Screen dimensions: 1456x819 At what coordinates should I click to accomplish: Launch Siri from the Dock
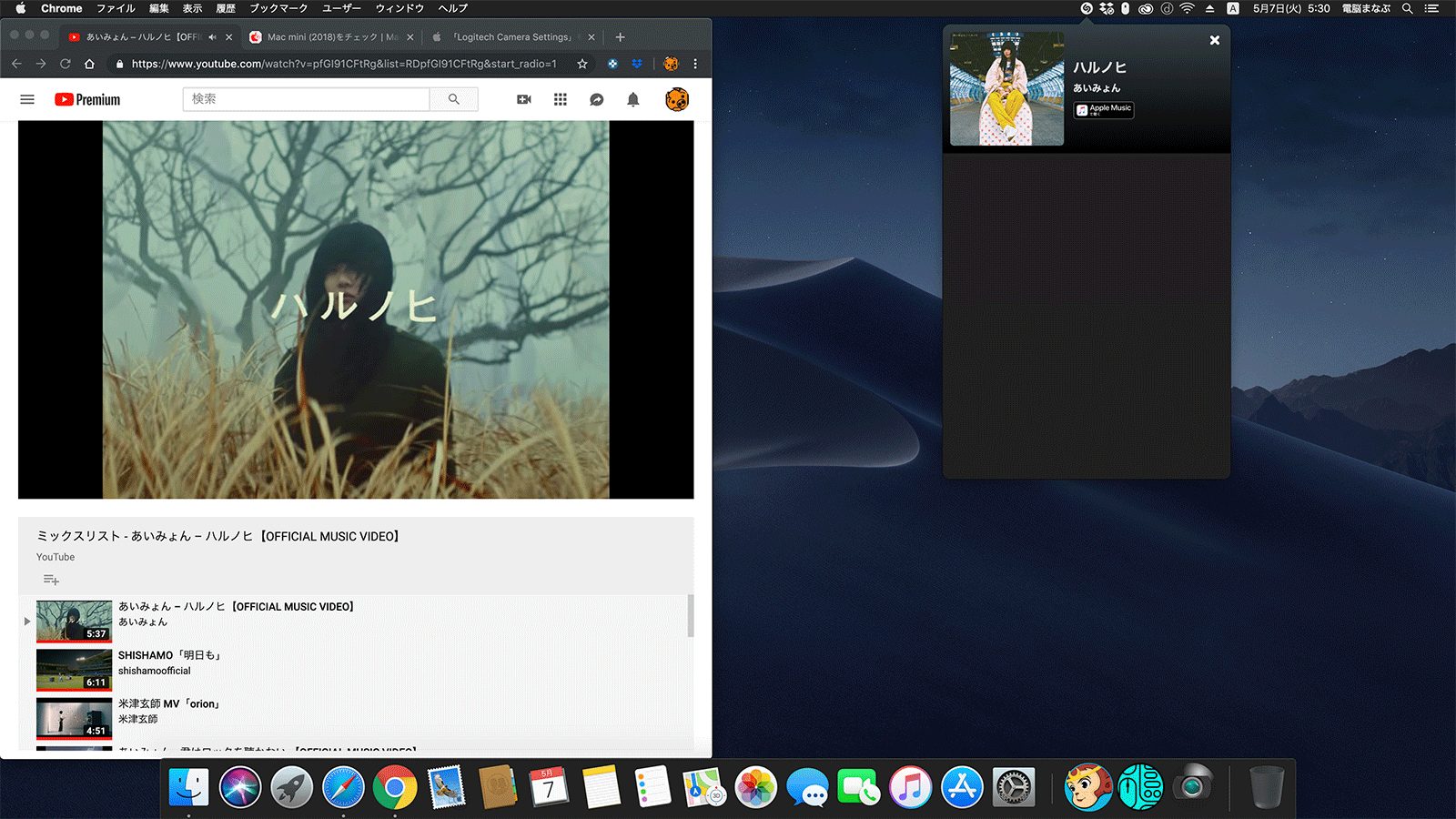coord(240,787)
